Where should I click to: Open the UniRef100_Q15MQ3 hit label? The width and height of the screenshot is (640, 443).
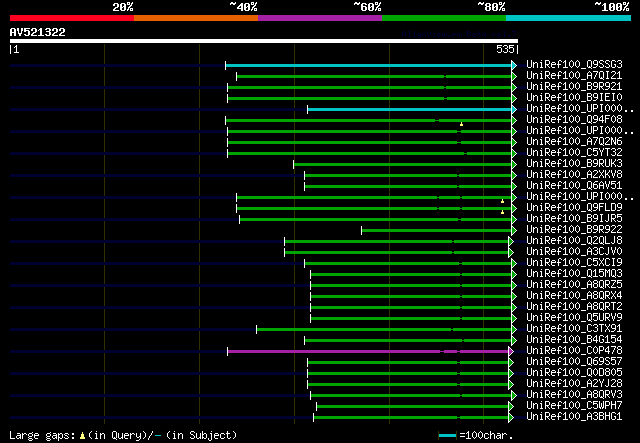(x=574, y=274)
